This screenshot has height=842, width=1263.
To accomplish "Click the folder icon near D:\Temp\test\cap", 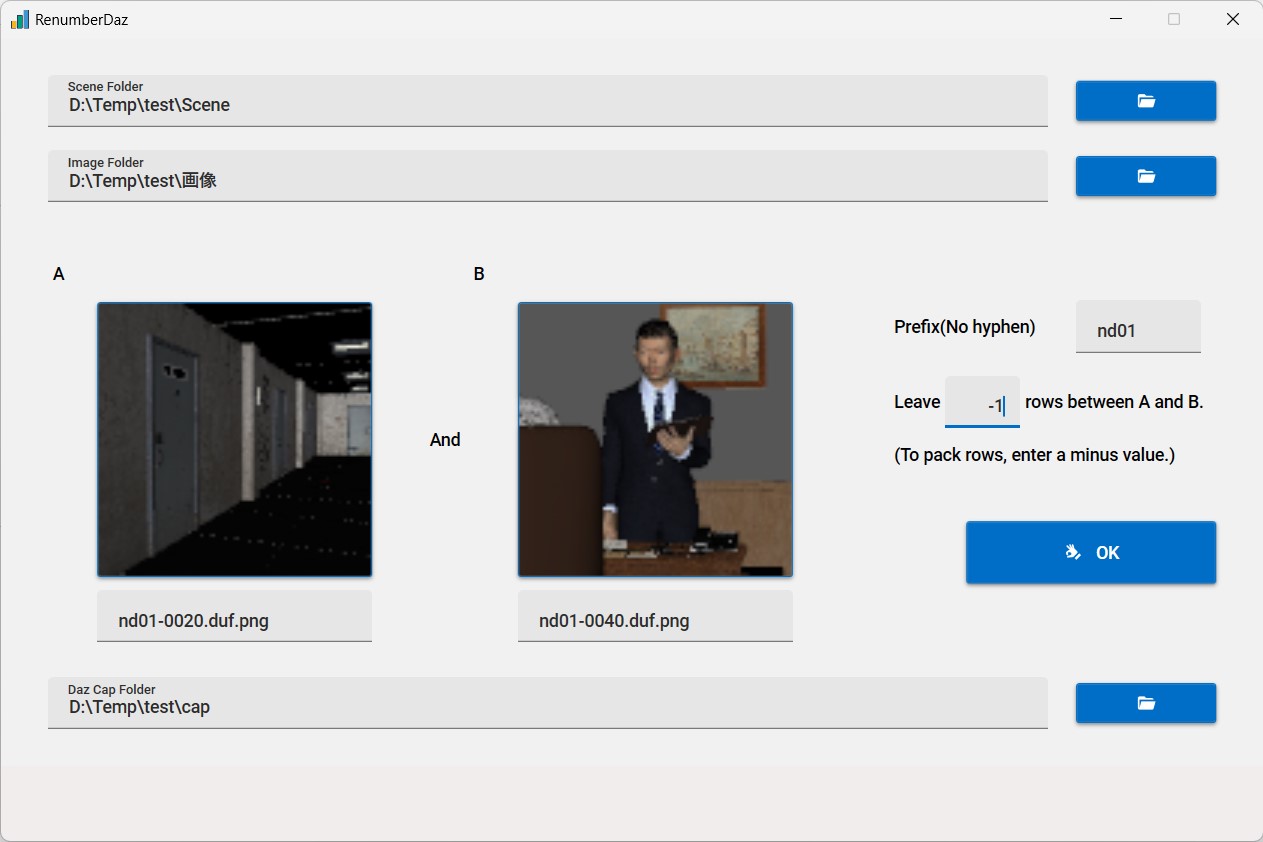I will [1145, 702].
